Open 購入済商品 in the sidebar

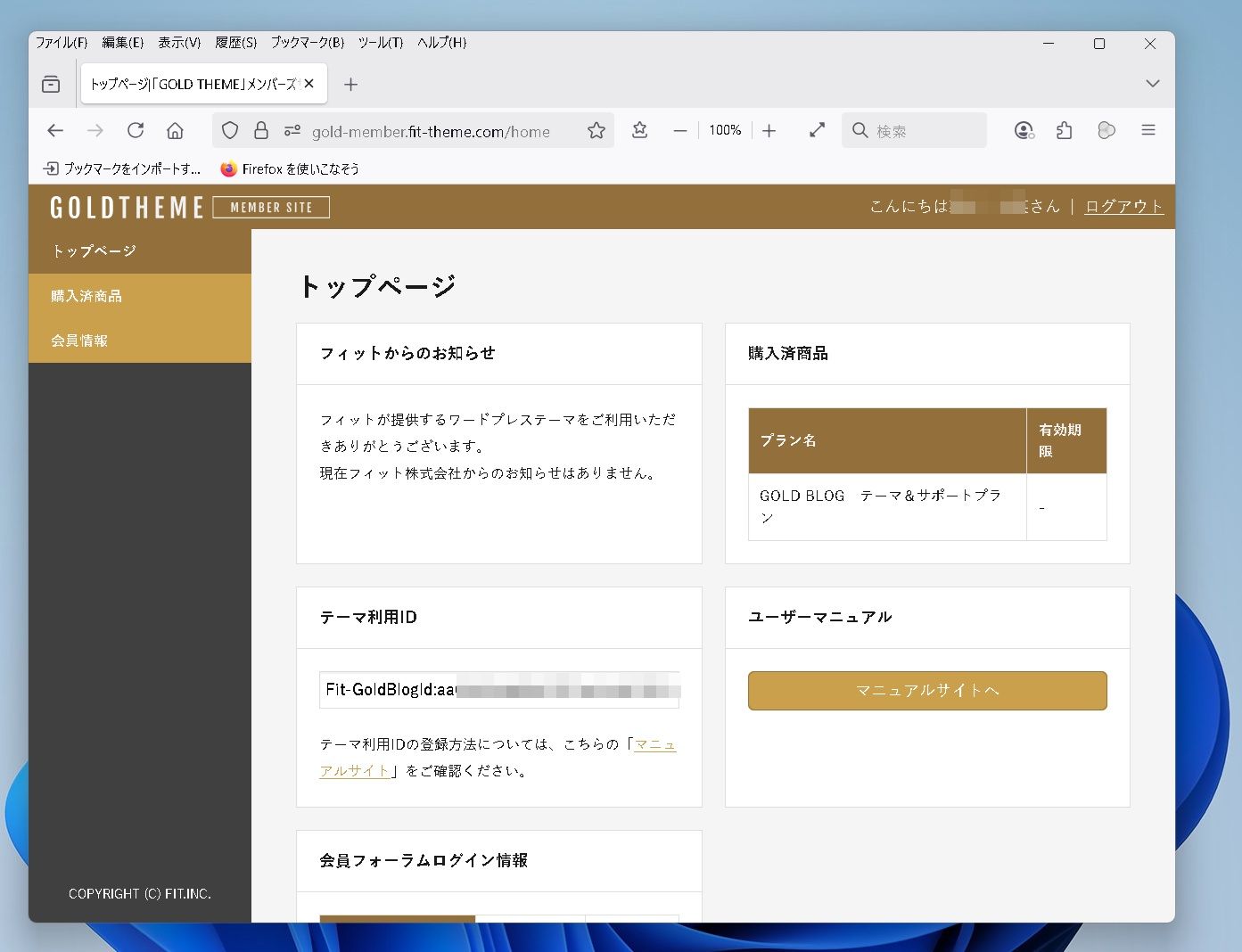click(x=140, y=296)
